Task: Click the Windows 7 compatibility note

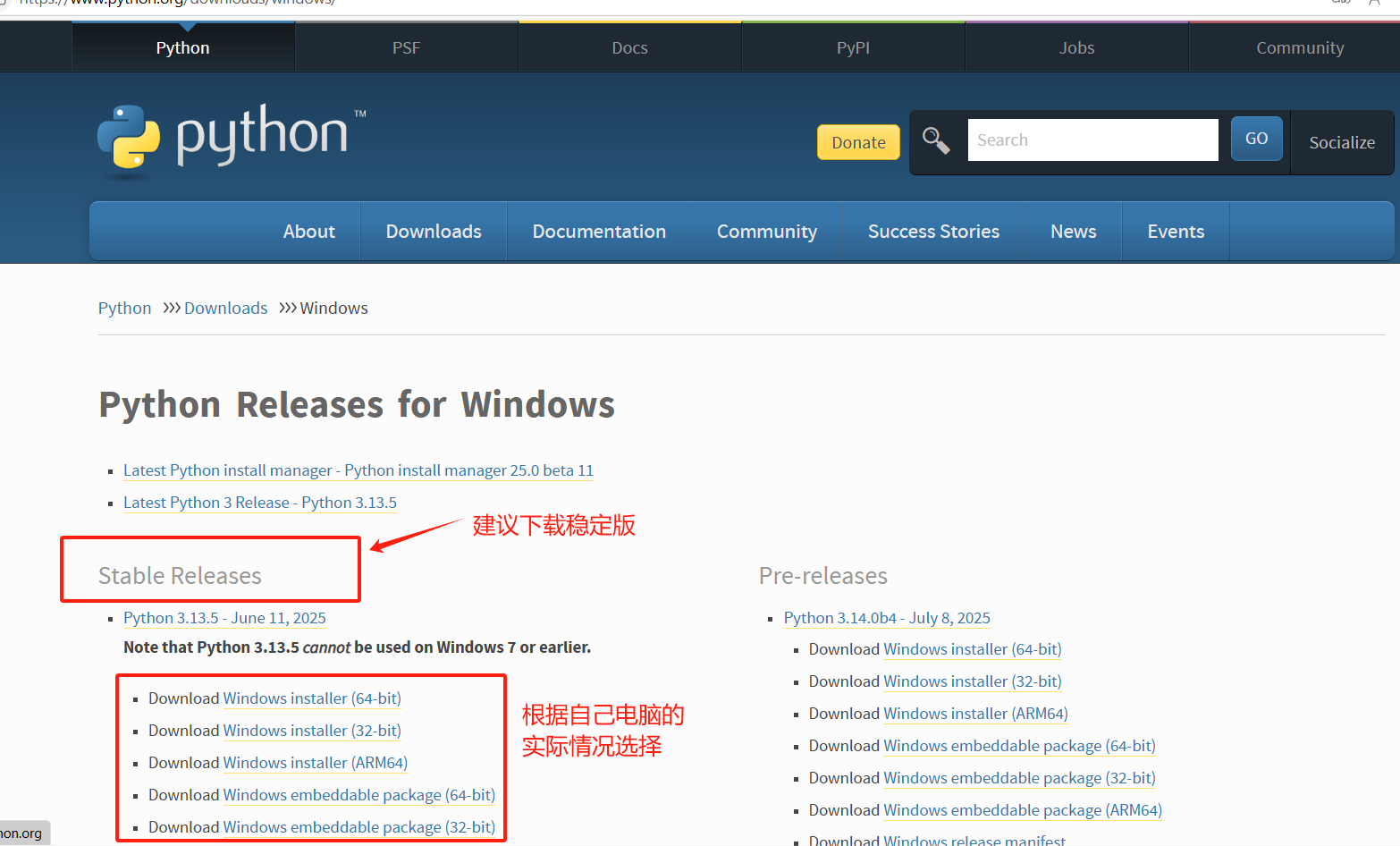Action: coord(358,647)
